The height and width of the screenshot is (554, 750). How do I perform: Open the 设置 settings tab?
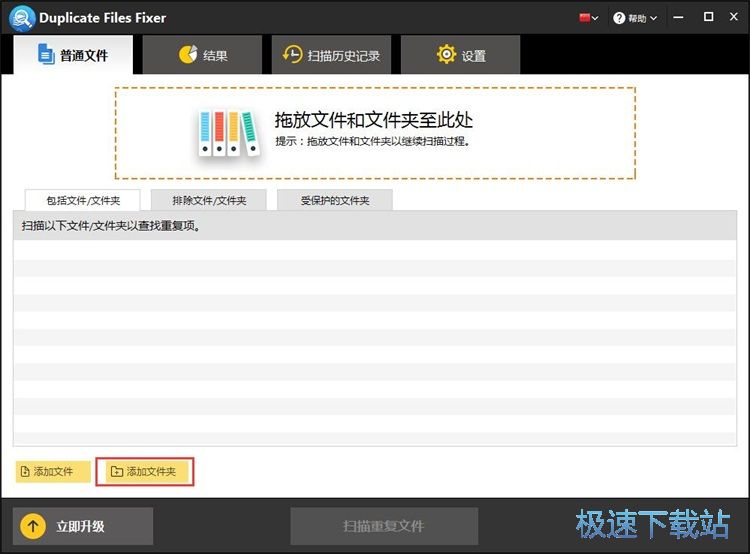click(461, 55)
